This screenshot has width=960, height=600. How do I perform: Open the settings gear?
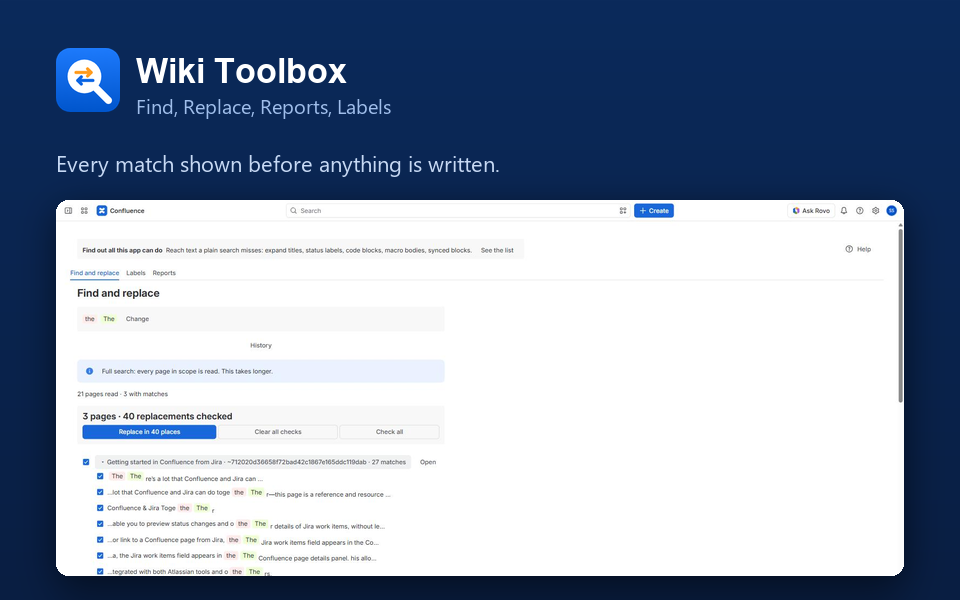tap(876, 211)
